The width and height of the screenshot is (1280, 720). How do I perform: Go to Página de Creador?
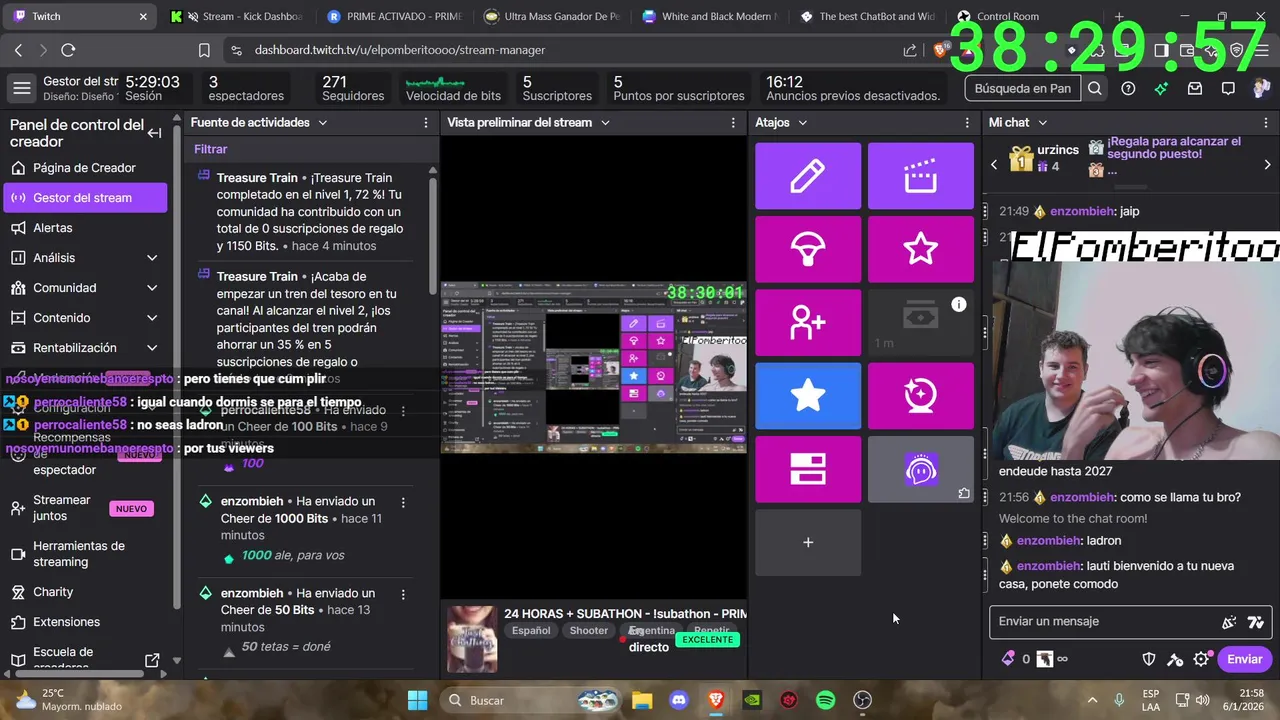coord(85,168)
